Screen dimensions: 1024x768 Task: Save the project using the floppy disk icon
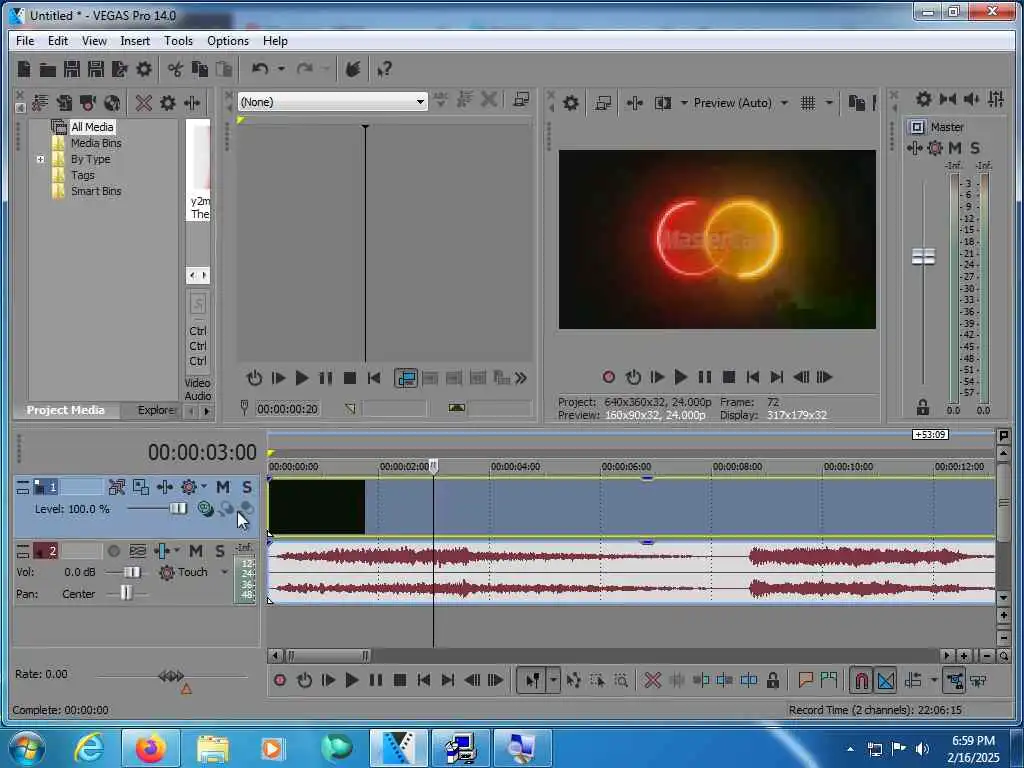click(x=71, y=69)
